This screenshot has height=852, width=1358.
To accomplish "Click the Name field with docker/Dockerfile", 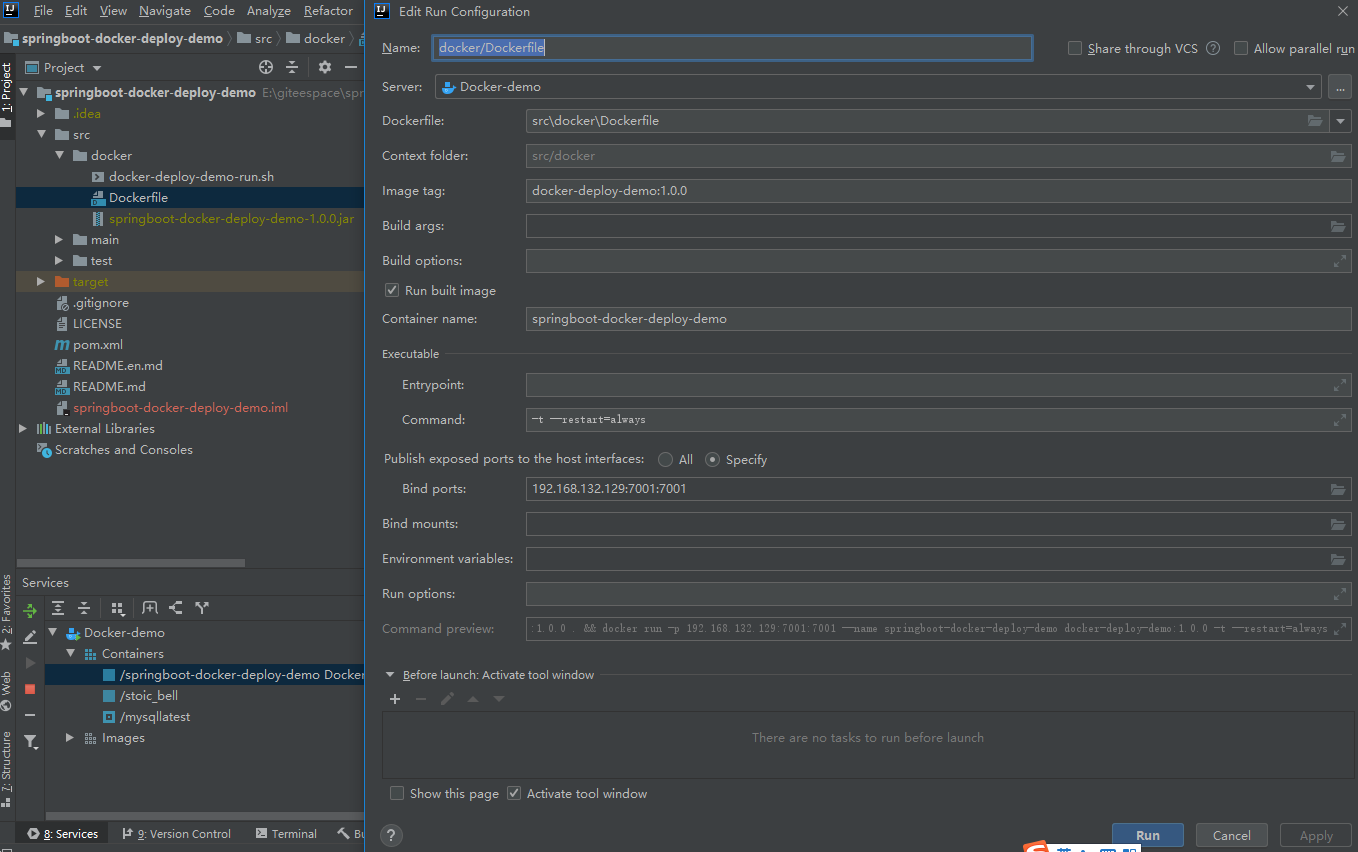I will (x=733, y=48).
